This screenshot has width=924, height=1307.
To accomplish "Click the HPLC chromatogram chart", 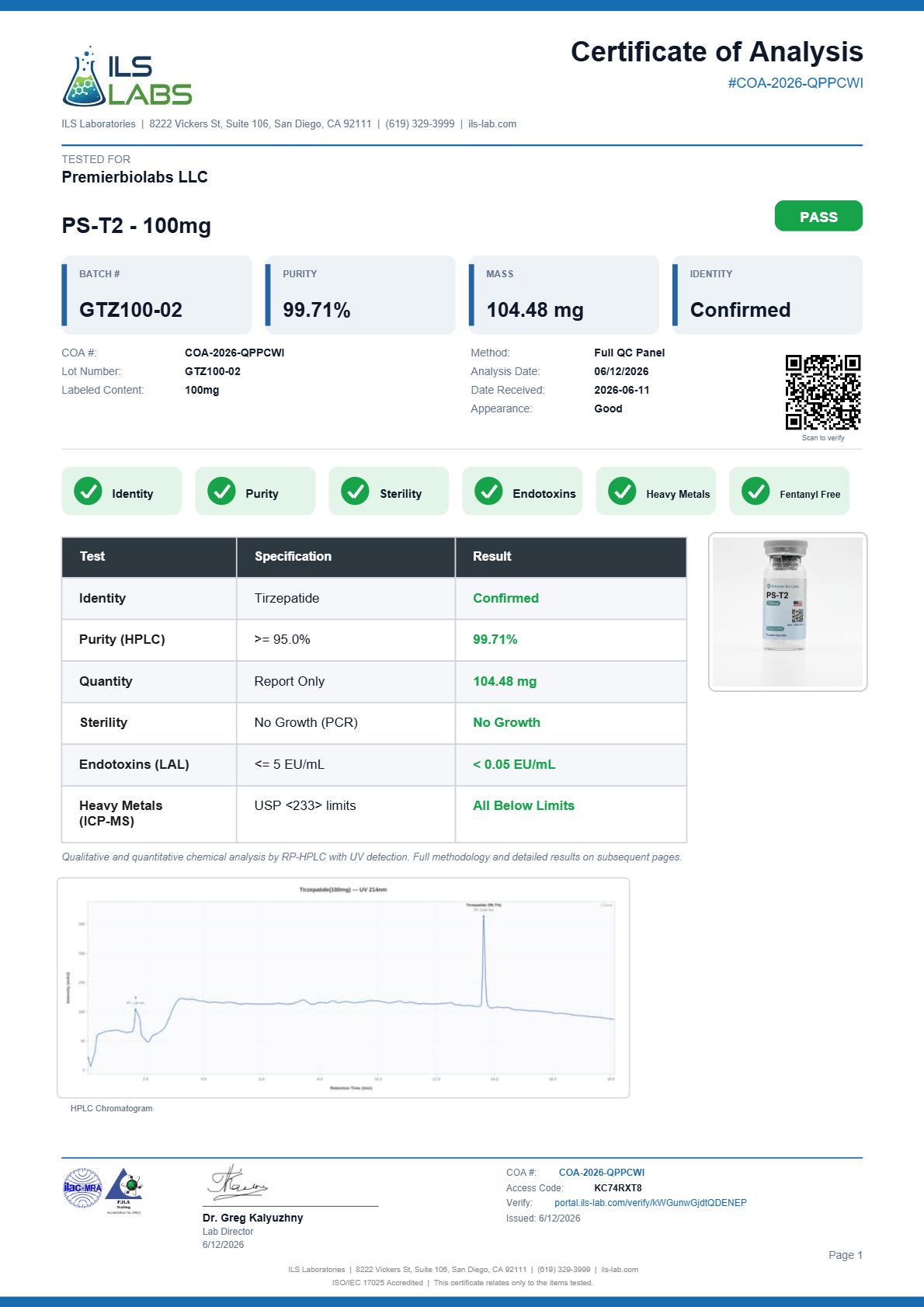I will point(343,988).
